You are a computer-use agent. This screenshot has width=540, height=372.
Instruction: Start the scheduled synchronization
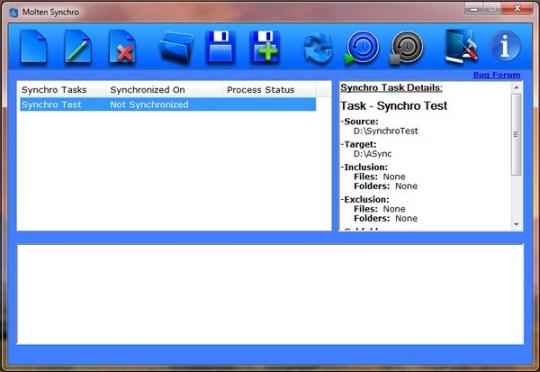point(362,48)
